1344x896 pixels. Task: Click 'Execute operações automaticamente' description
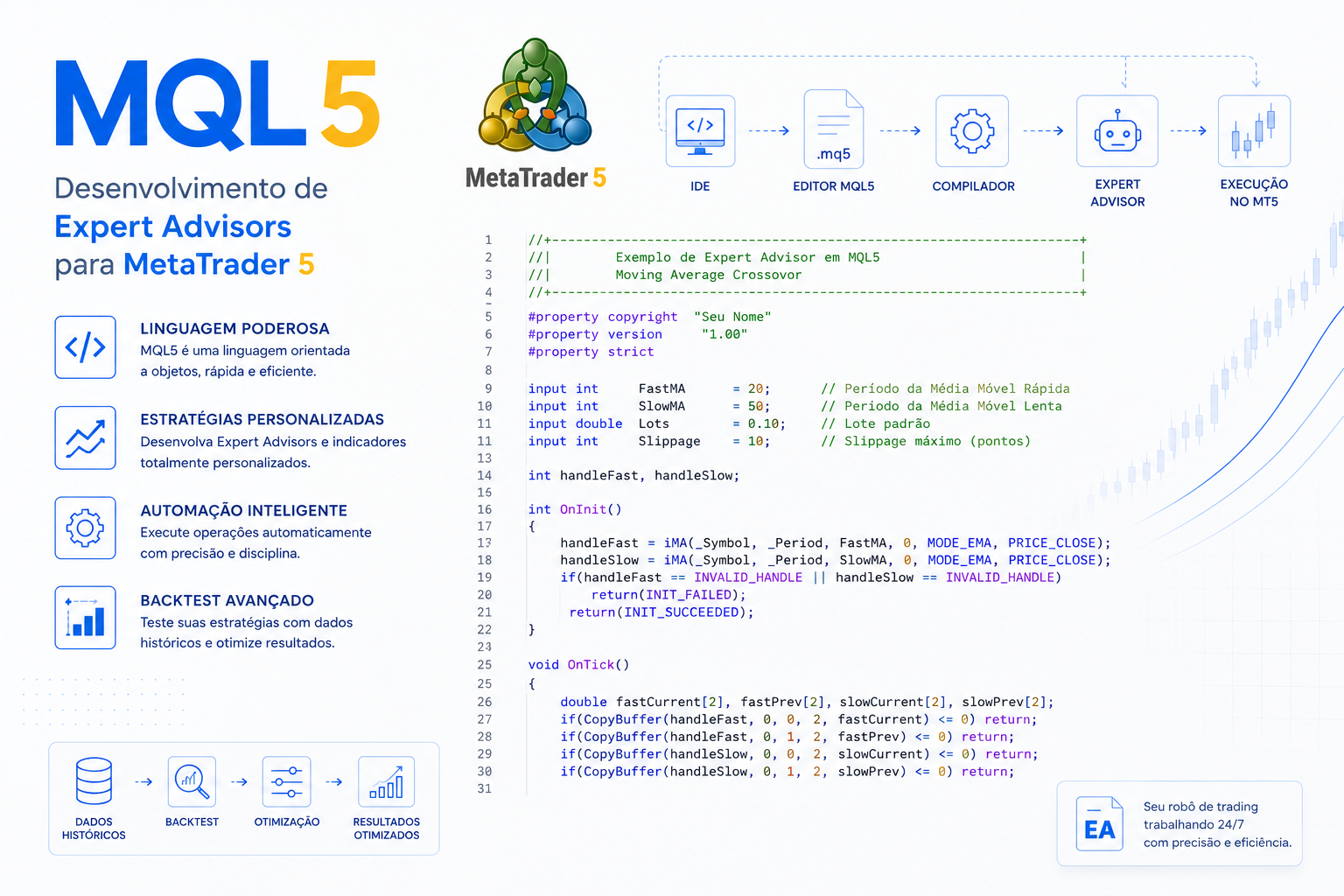coord(255,533)
